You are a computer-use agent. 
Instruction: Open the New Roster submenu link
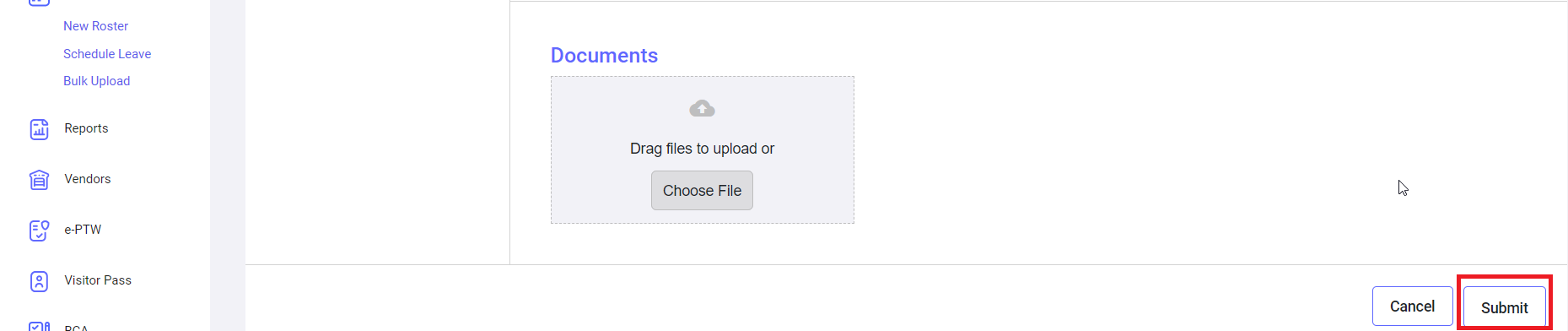[x=95, y=26]
